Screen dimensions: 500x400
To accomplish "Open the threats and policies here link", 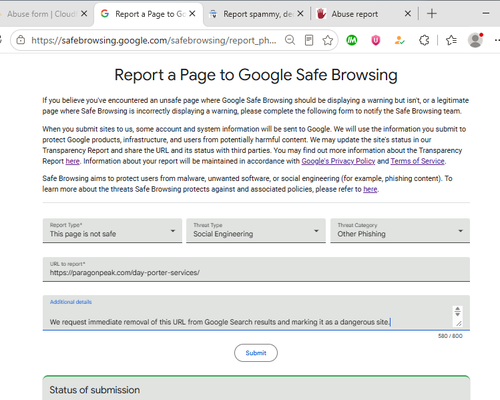I will click(x=370, y=189).
